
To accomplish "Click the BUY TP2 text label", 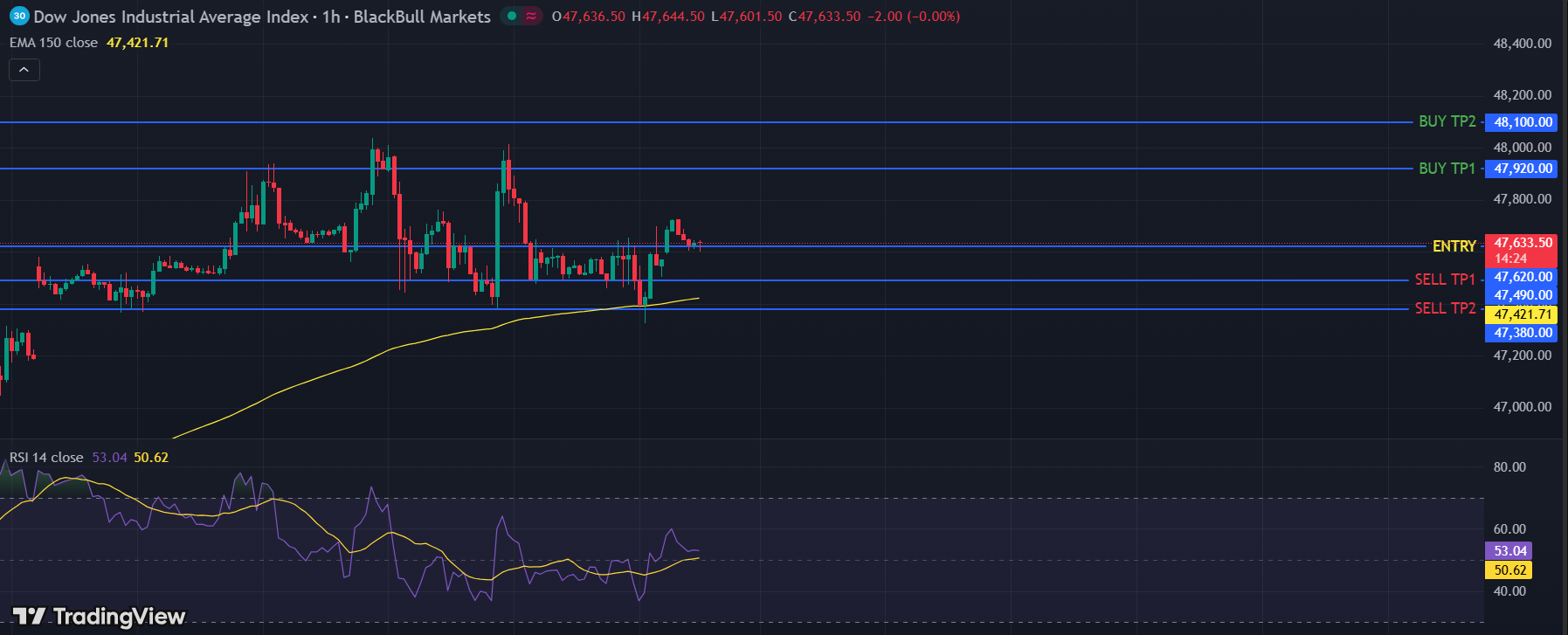I will coord(1447,121).
